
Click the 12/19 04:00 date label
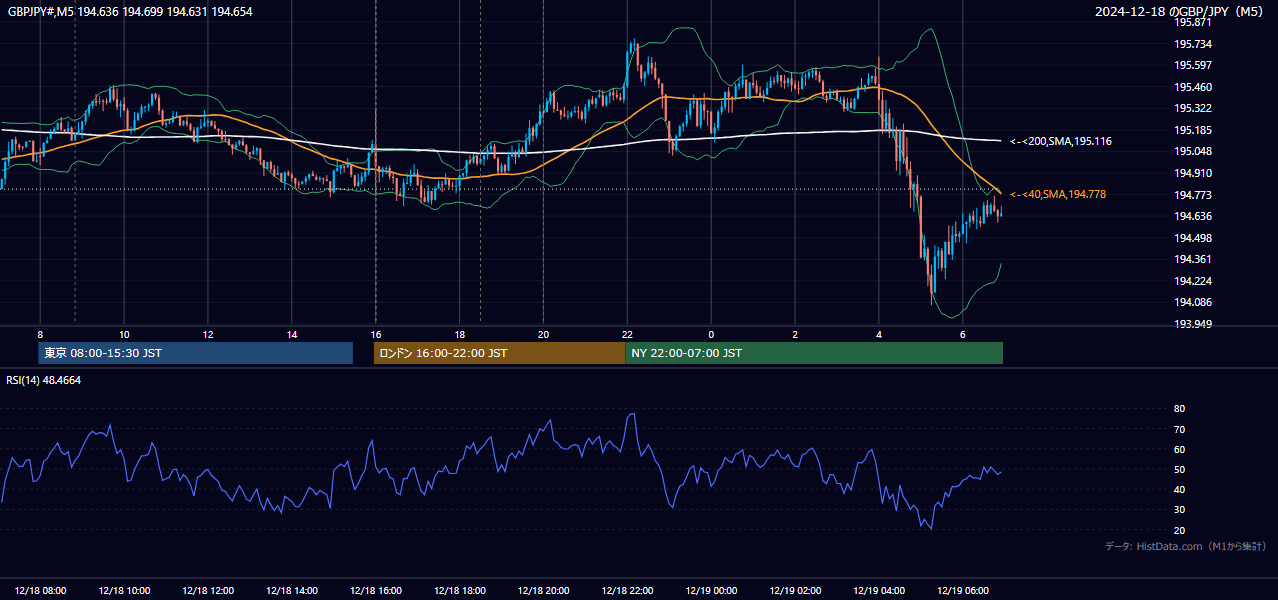pos(880,591)
